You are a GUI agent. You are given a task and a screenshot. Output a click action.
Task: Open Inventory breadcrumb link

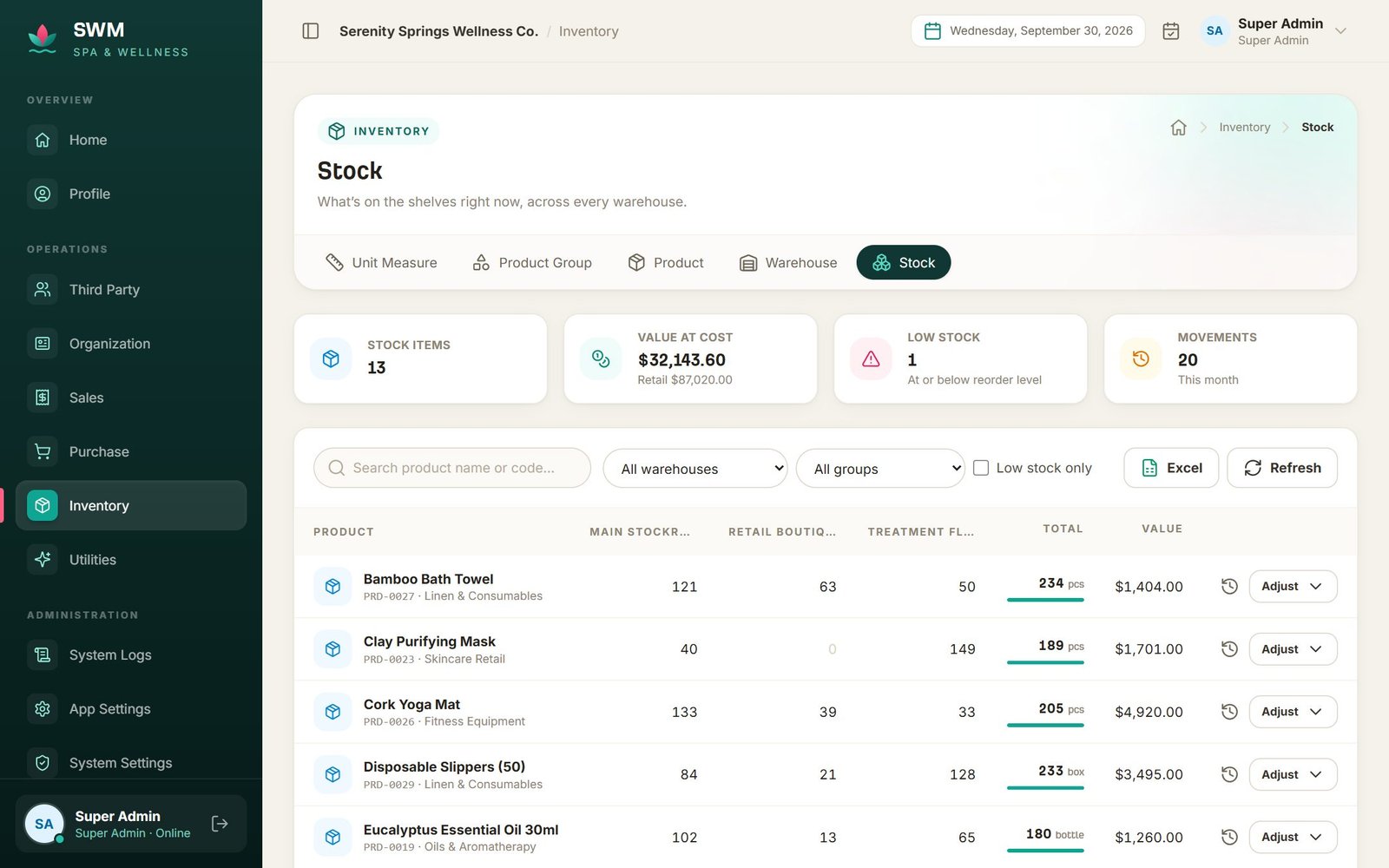1244,128
